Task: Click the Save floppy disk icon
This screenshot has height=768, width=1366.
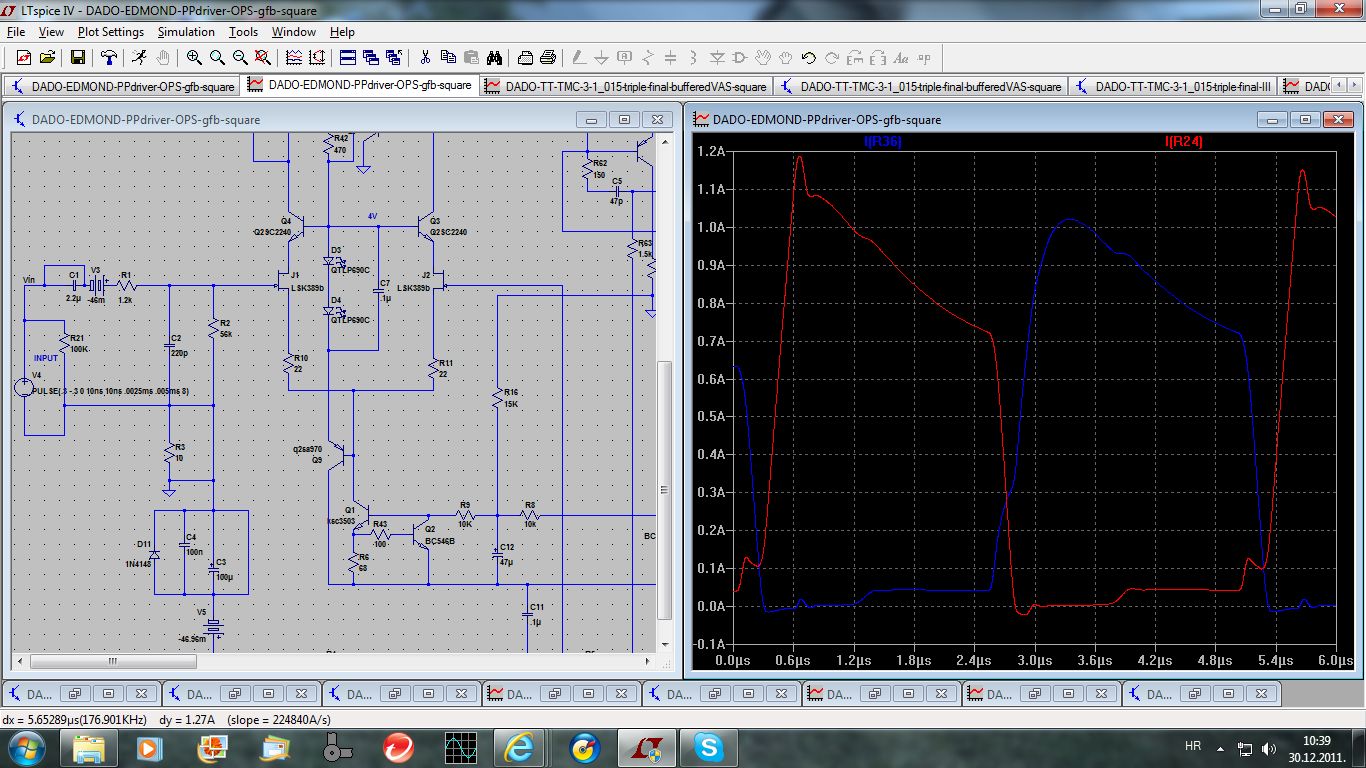Action: point(78,58)
